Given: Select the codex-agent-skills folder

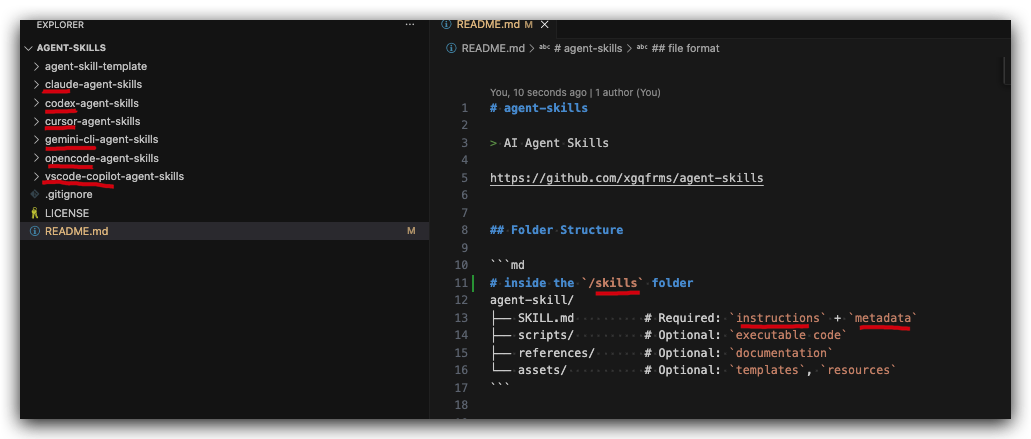Looking at the screenshot, I should pyautogui.click(x=92, y=103).
